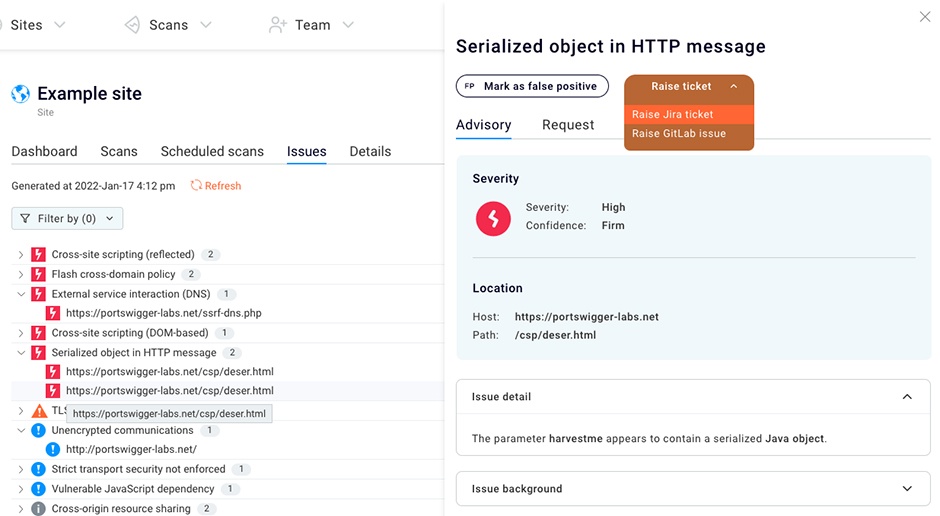Choose Raise GitLab issue option

689,134
